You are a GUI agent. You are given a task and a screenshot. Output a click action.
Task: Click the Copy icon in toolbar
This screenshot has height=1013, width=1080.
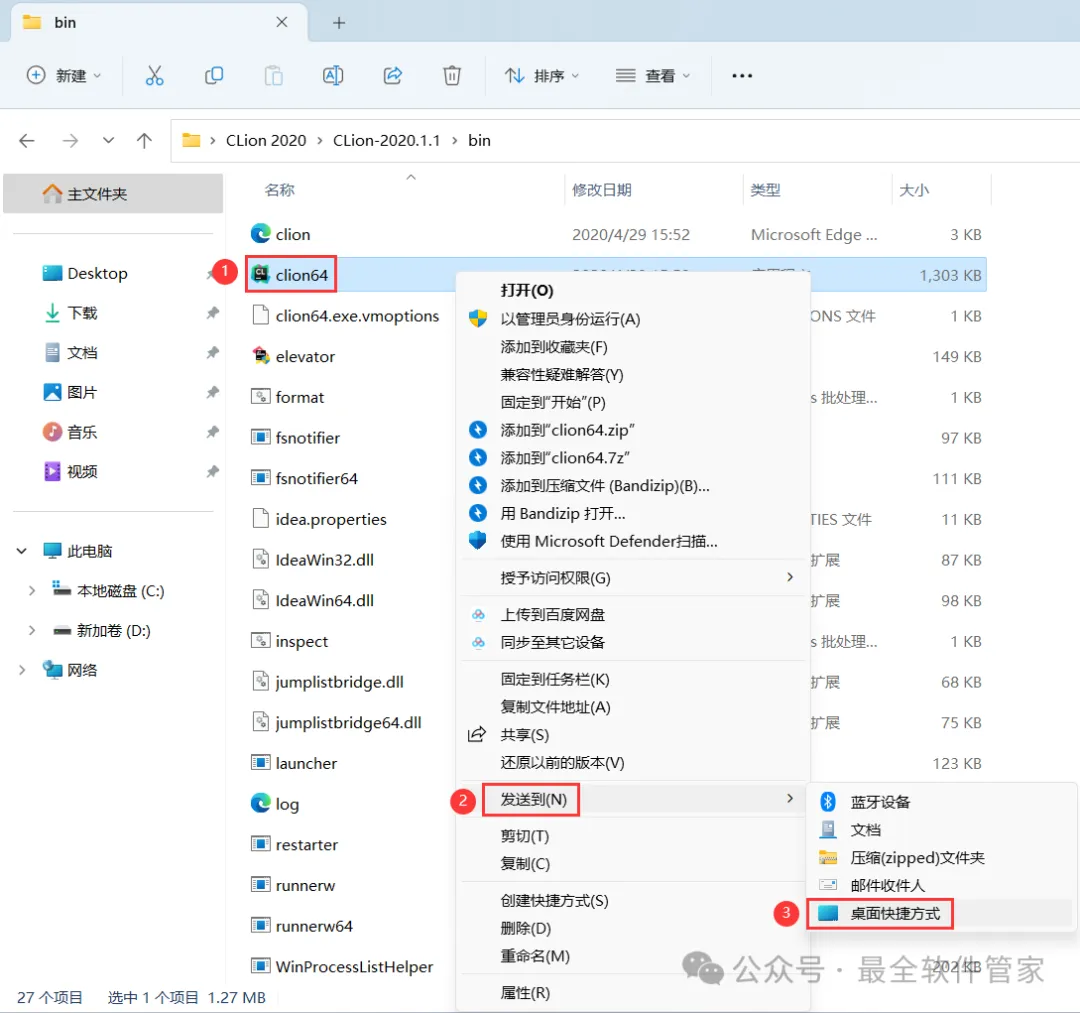[214, 76]
